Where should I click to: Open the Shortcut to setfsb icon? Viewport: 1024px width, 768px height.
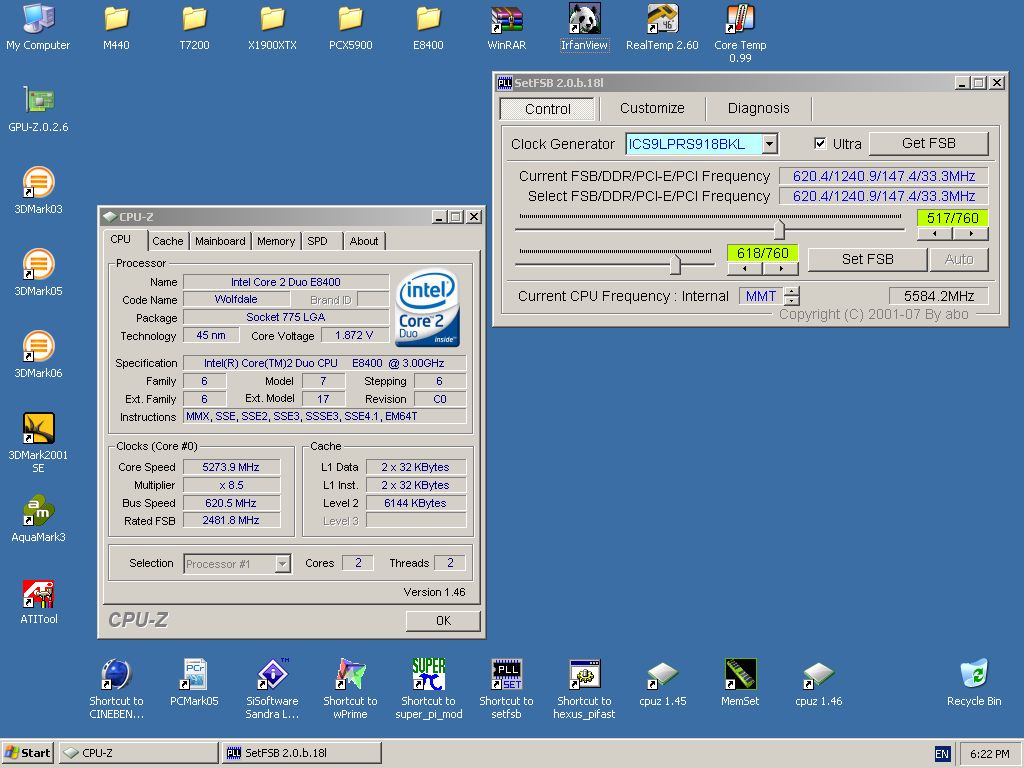point(507,690)
